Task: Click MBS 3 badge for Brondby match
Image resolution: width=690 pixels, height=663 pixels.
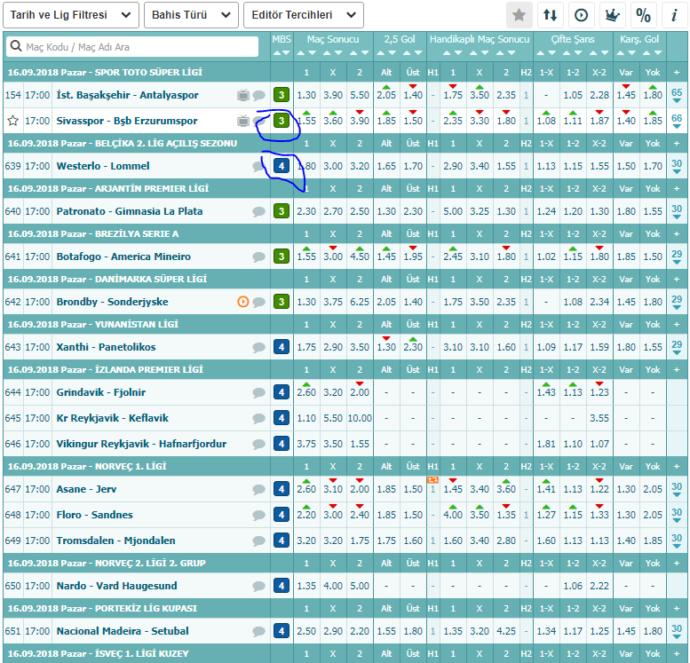Action: pyautogui.click(x=281, y=302)
